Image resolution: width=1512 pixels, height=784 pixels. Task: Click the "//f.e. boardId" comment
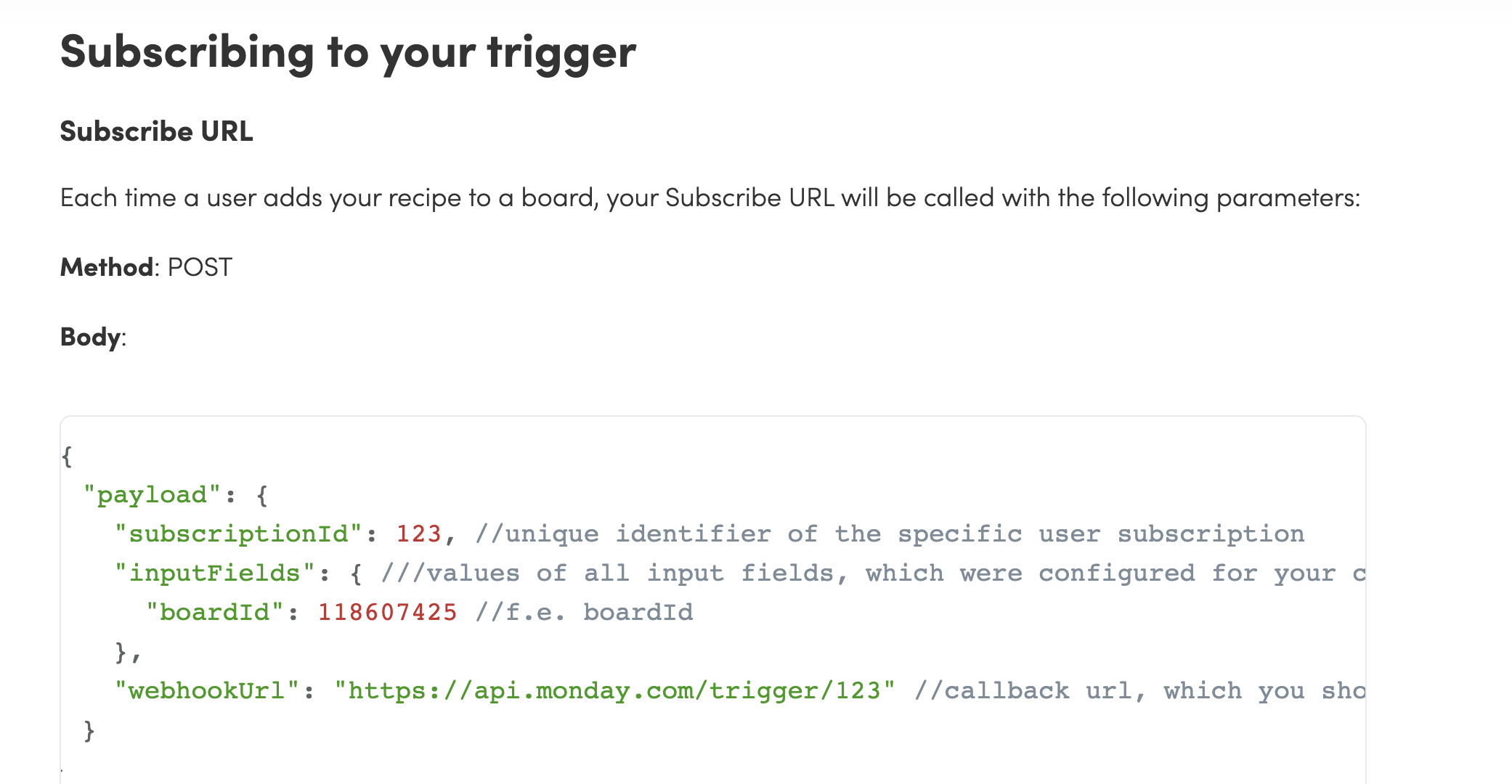click(584, 613)
